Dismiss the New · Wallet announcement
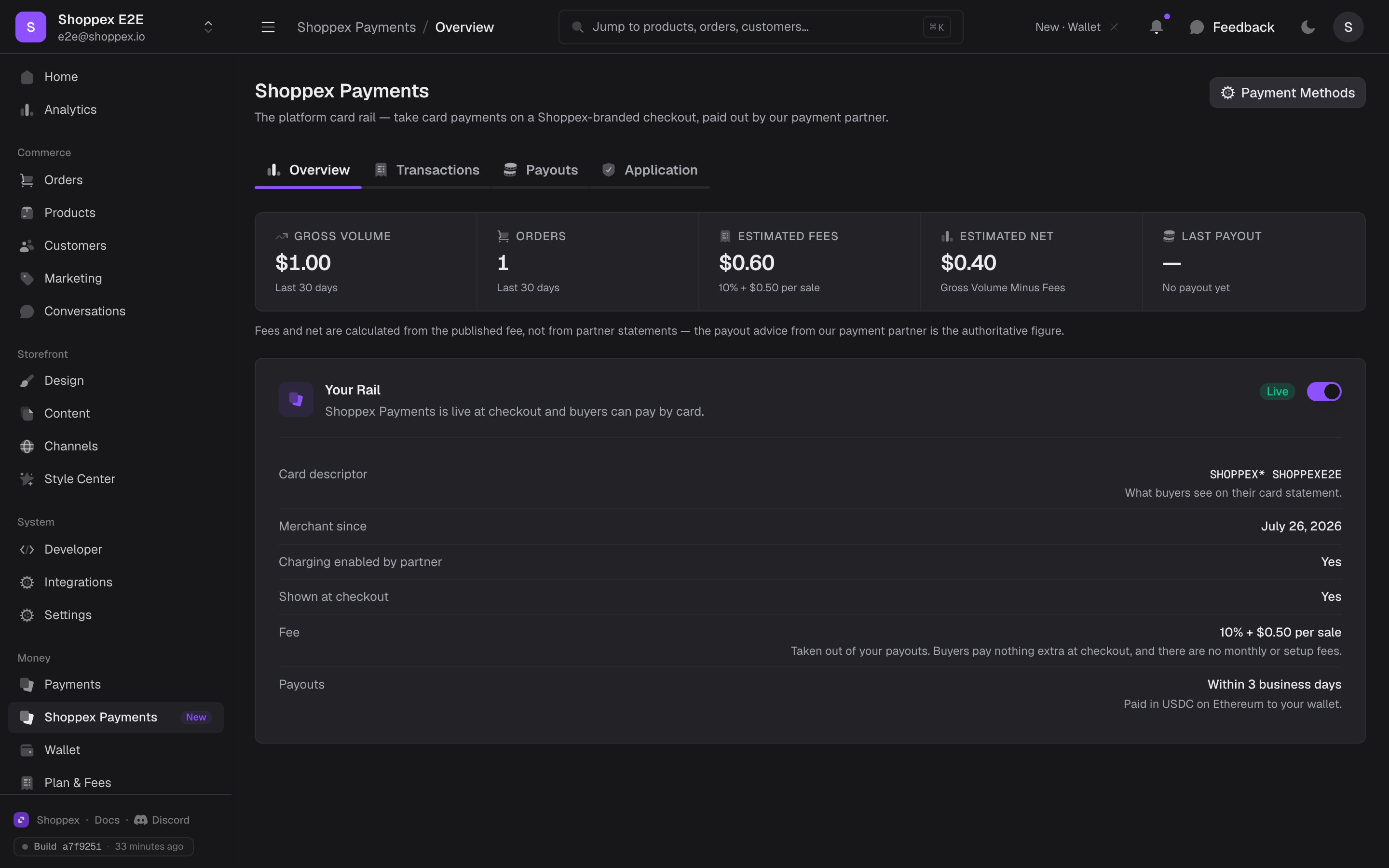The height and width of the screenshot is (868, 1389). 1114,27
